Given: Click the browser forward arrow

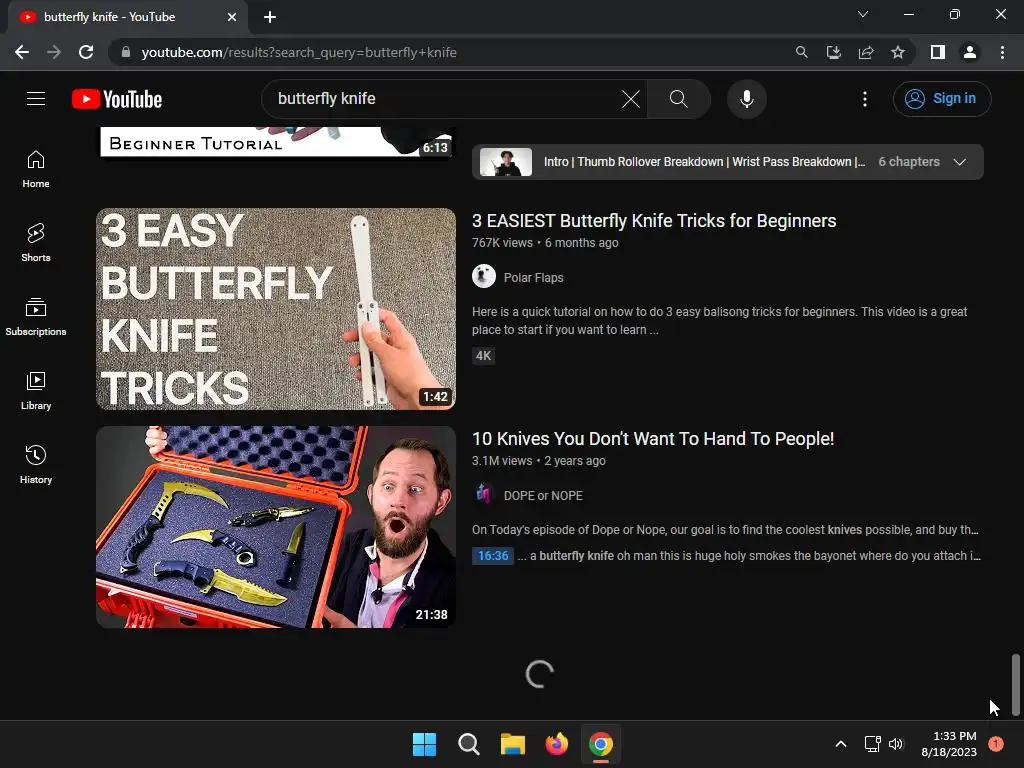Looking at the screenshot, I should (54, 52).
